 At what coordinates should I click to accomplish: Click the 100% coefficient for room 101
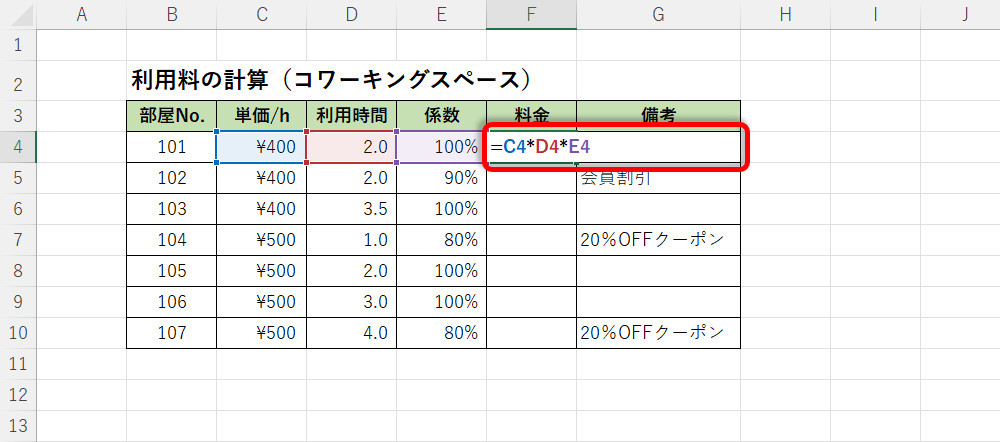[x=441, y=147]
